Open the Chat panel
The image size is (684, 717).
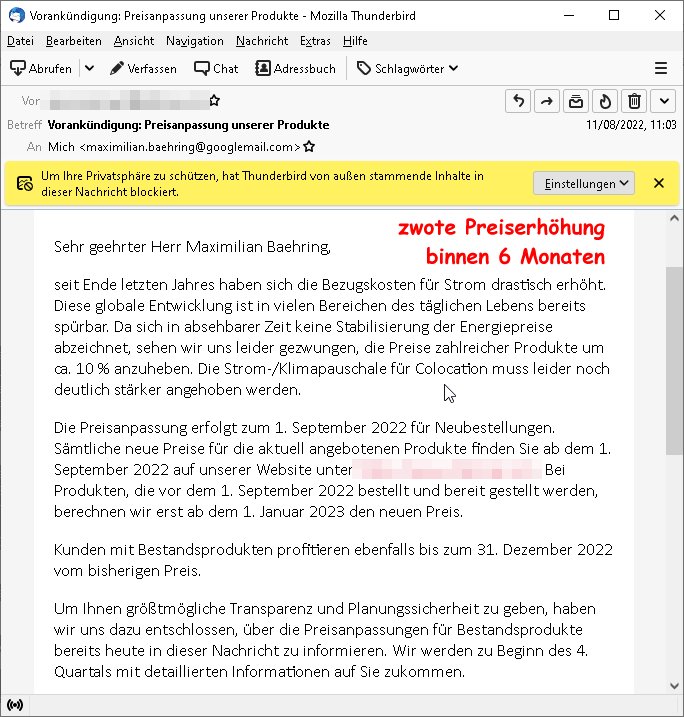pos(216,68)
